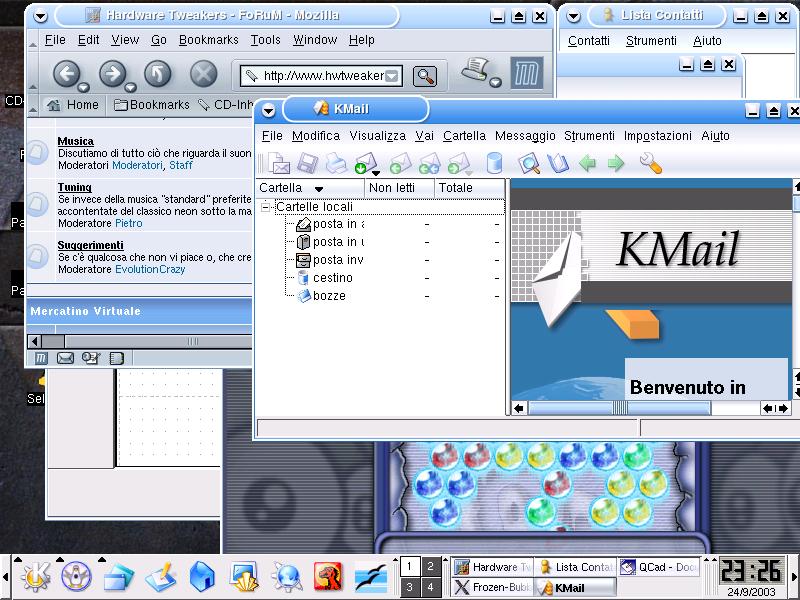Click the EvolutionCrazy moderator link
This screenshot has width=800, height=600.
[x=150, y=269]
